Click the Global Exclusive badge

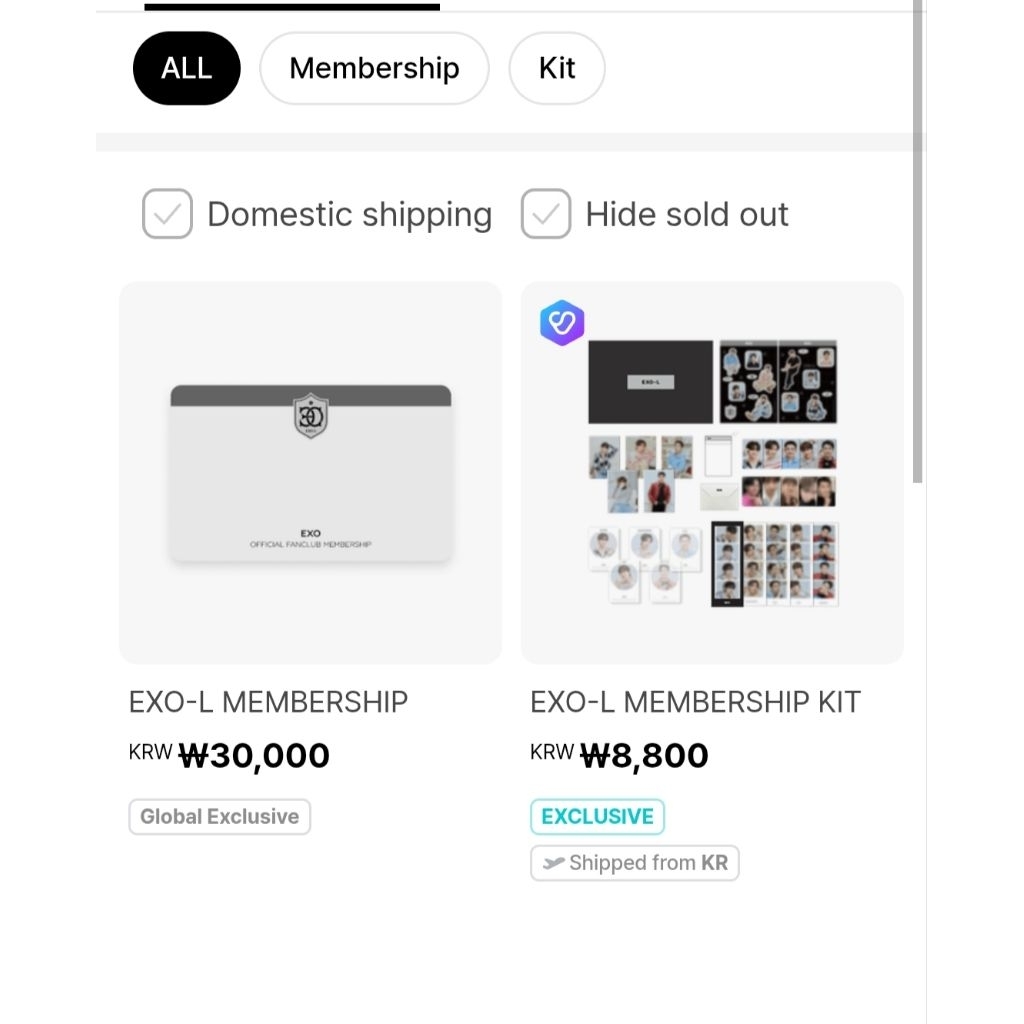219,816
